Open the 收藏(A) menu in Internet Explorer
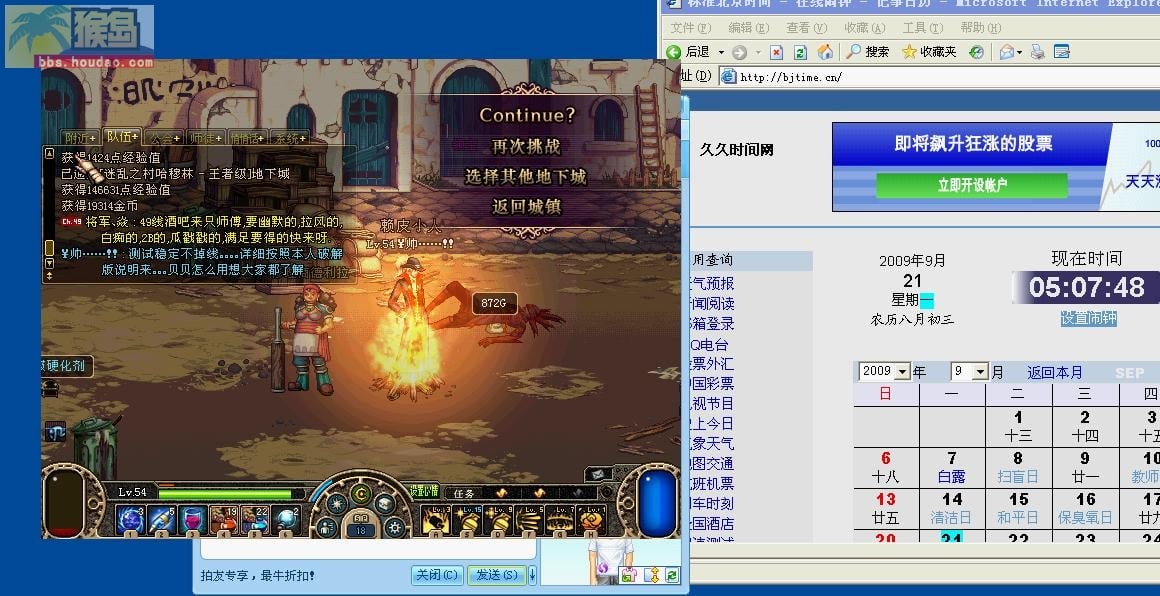The width and height of the screenshot is (1160, 596). tap(865, 27)
